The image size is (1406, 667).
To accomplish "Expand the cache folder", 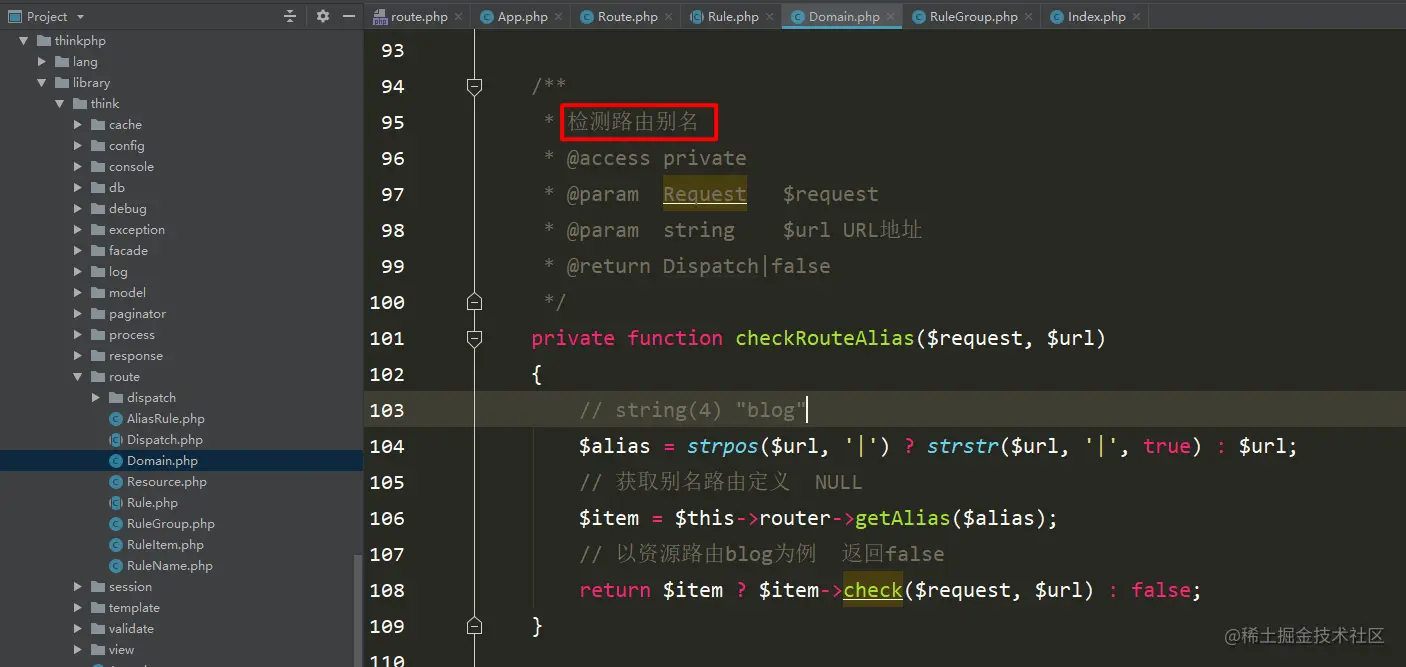I will coord(78,125).
